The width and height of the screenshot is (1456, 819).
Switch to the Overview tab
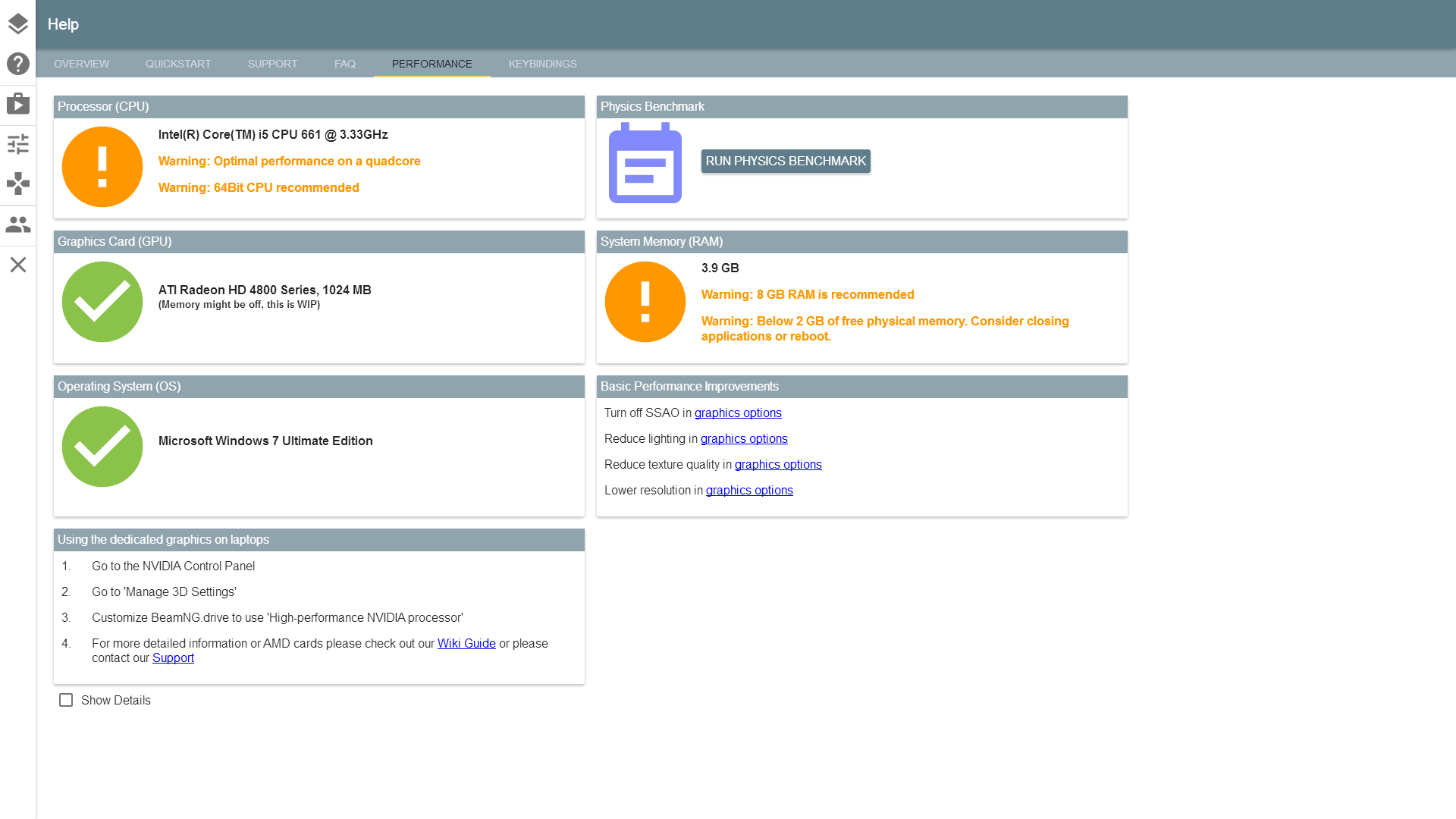point(81,64)
